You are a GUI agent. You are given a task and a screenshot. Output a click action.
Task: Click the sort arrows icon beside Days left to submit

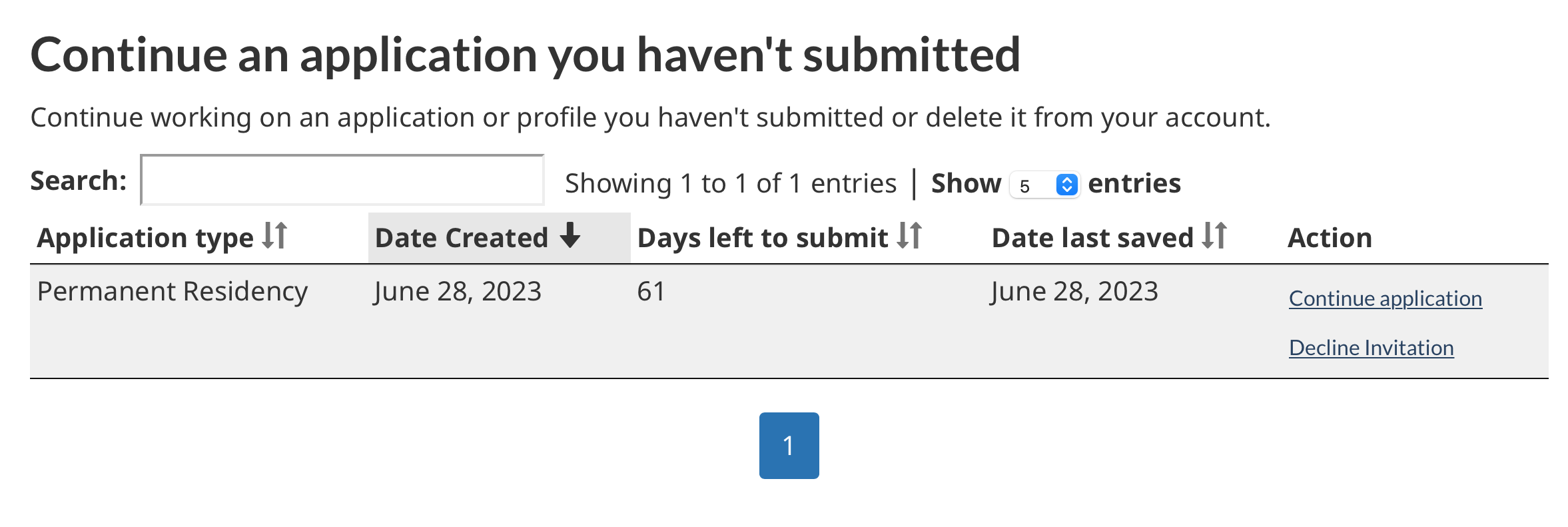(x=909, y=236)
